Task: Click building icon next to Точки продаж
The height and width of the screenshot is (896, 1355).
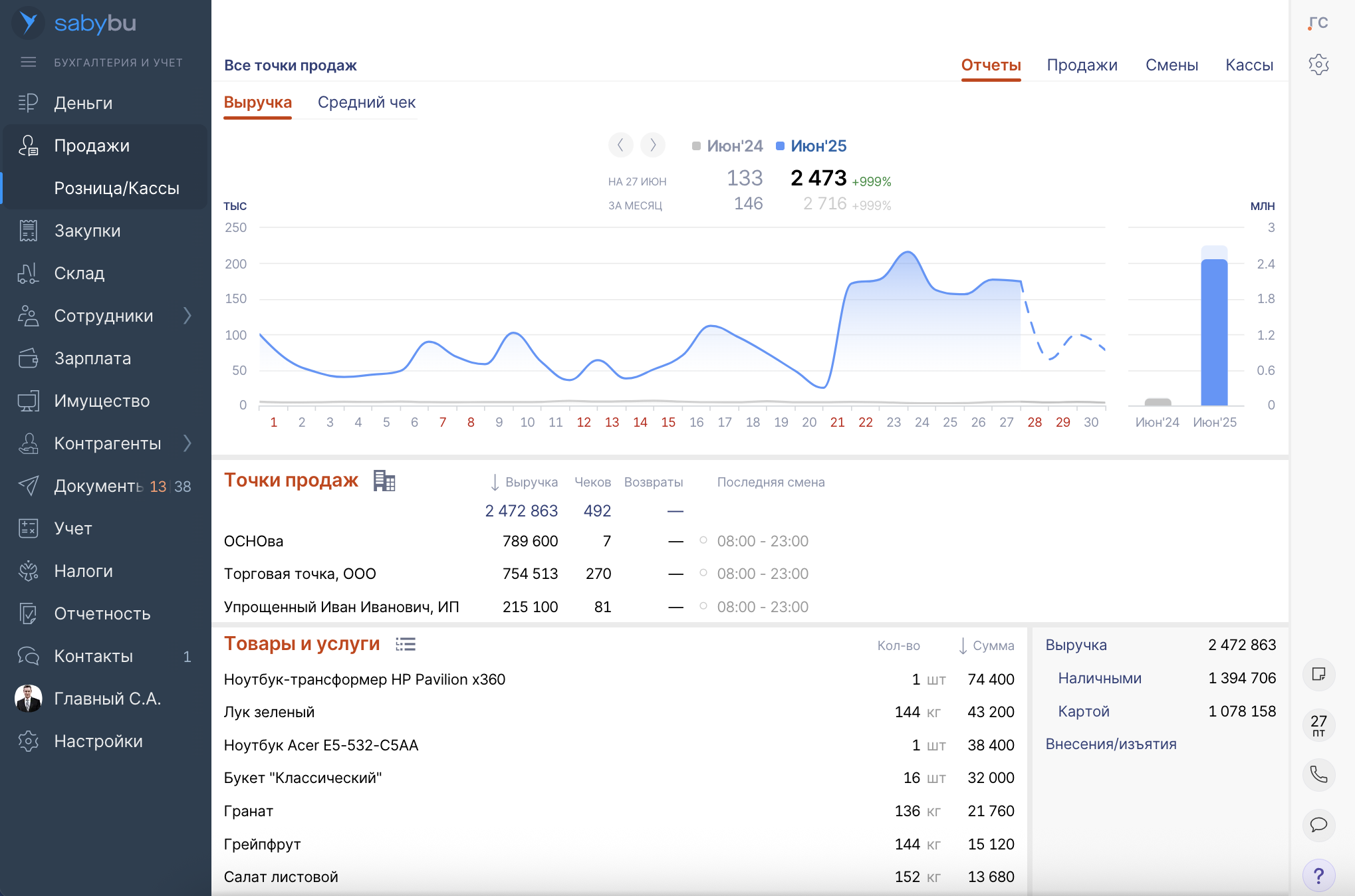Action: coord(384,481)
